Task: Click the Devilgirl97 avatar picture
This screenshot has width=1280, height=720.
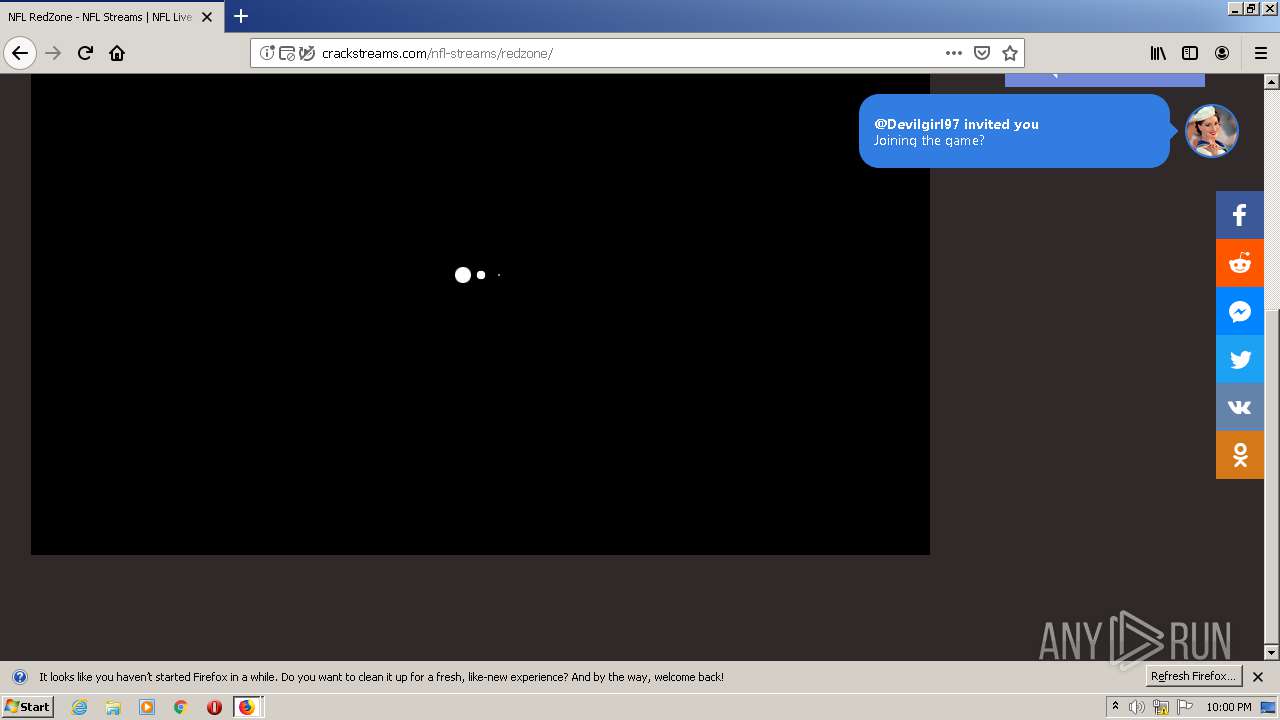Action: pos(1212,131)
